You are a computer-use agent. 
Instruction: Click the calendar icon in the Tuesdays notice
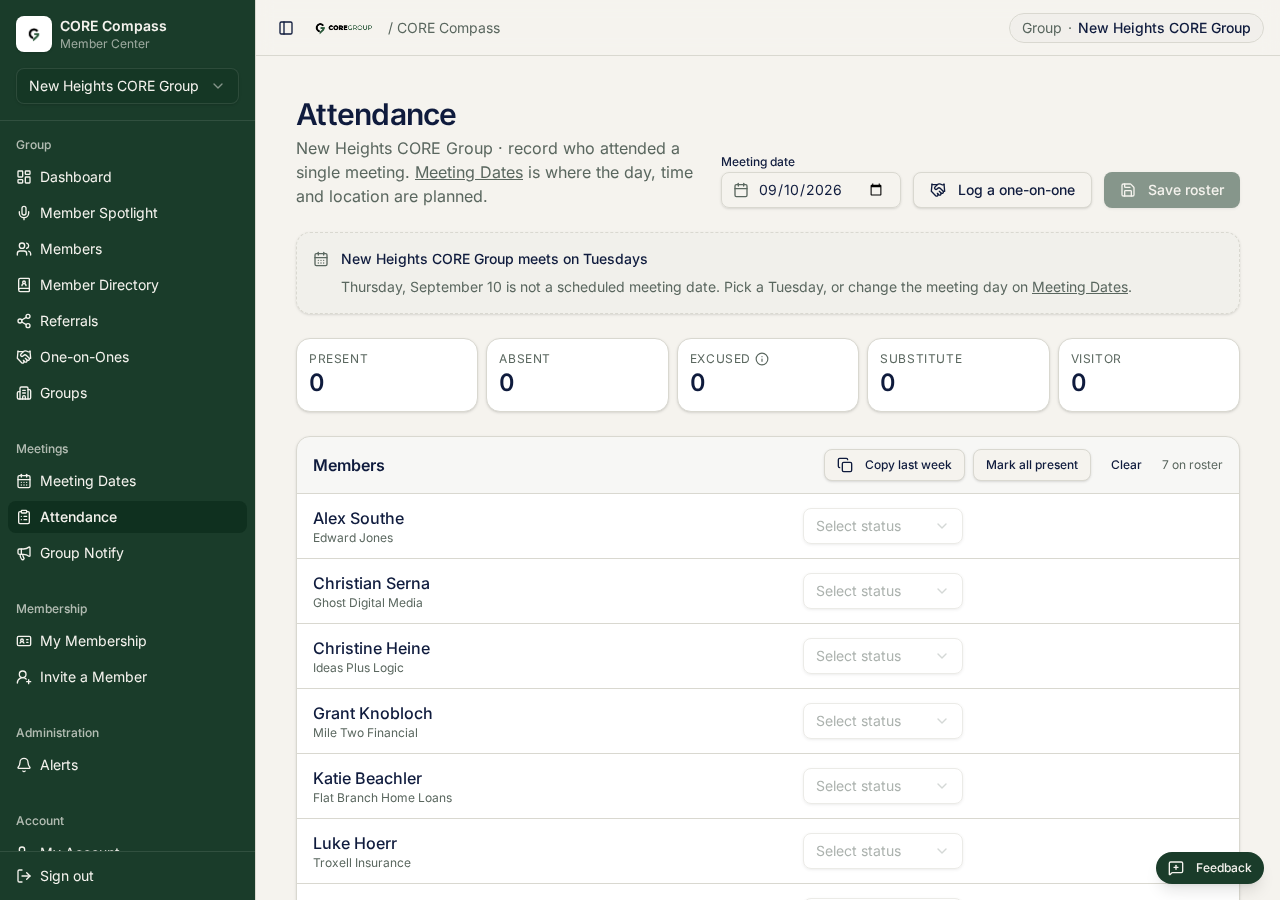click(x=321, y=259)
